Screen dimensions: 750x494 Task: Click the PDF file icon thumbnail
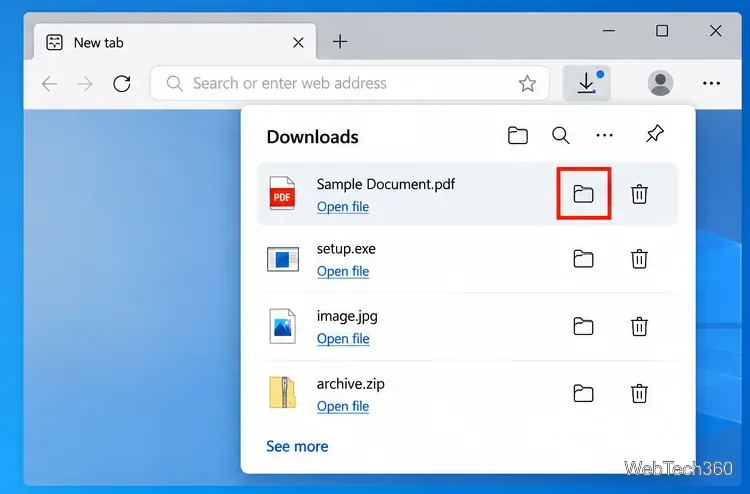(282, 193)
